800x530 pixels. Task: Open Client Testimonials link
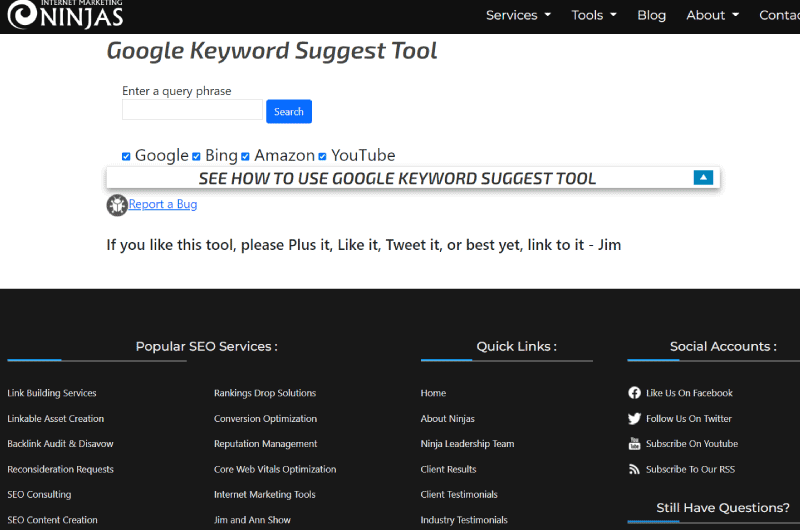tap(459, 494)
